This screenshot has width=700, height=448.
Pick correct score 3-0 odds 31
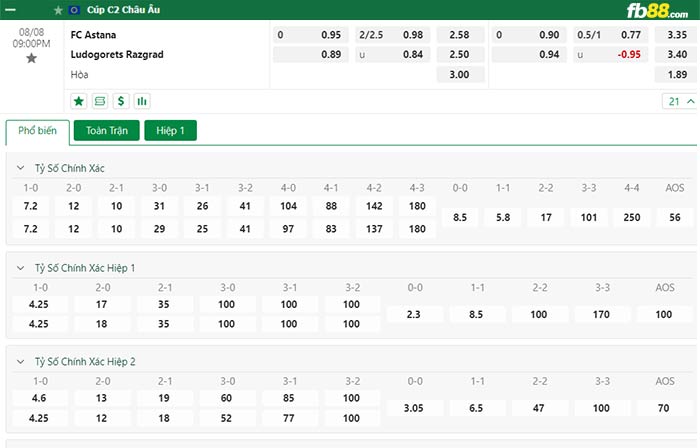159,206
